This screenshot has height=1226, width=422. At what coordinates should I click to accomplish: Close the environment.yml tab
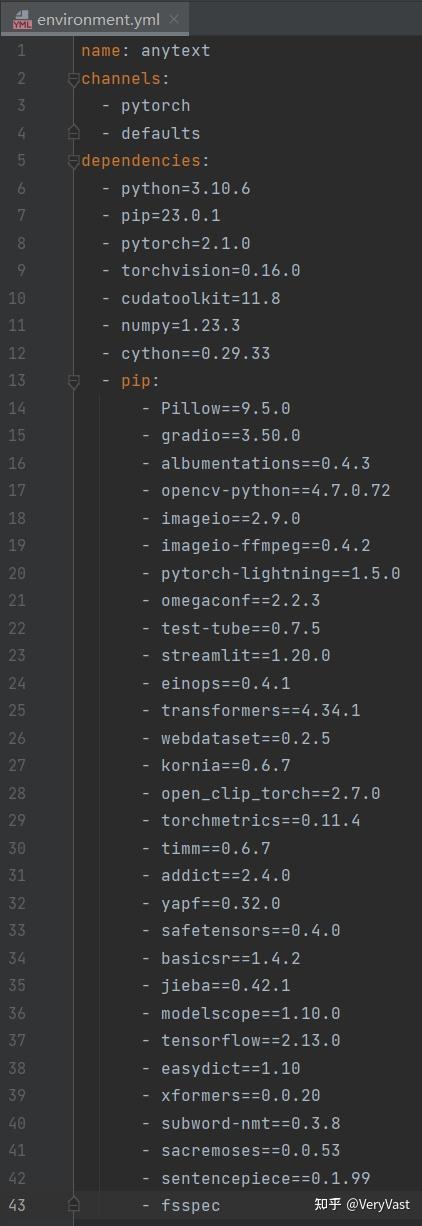pos(174,19)
